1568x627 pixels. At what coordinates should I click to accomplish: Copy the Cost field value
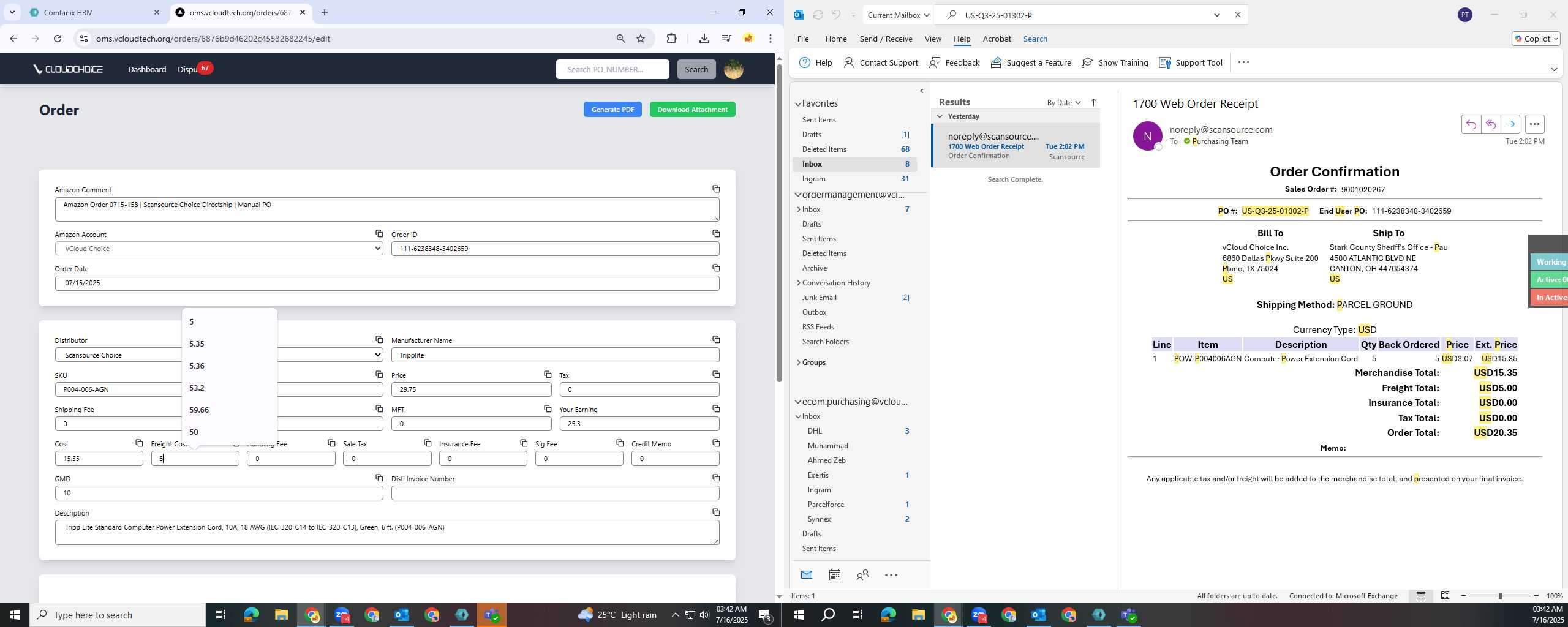click(x=139, y=443)
